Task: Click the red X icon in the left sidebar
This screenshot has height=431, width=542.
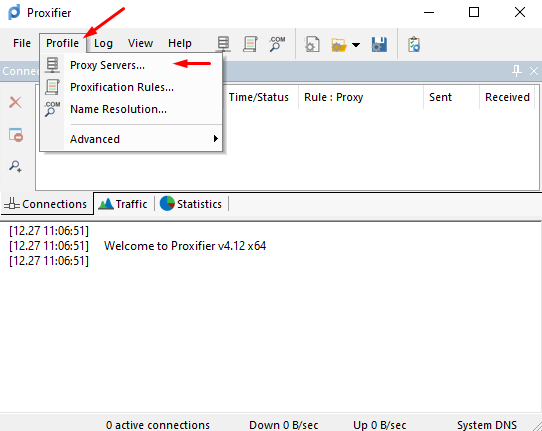Action: click(15, 102)
